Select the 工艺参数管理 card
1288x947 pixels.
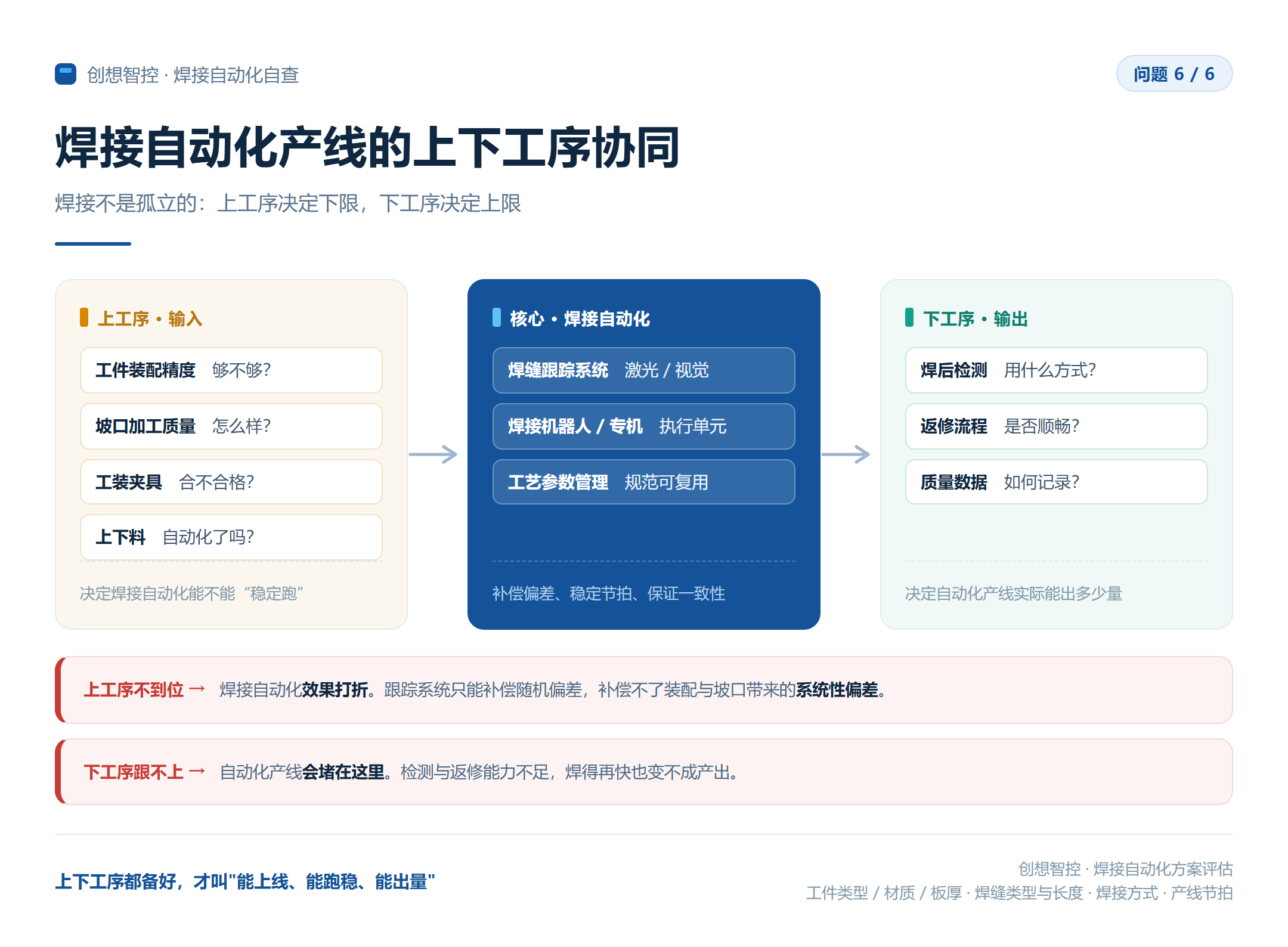(x=644, y=482)
